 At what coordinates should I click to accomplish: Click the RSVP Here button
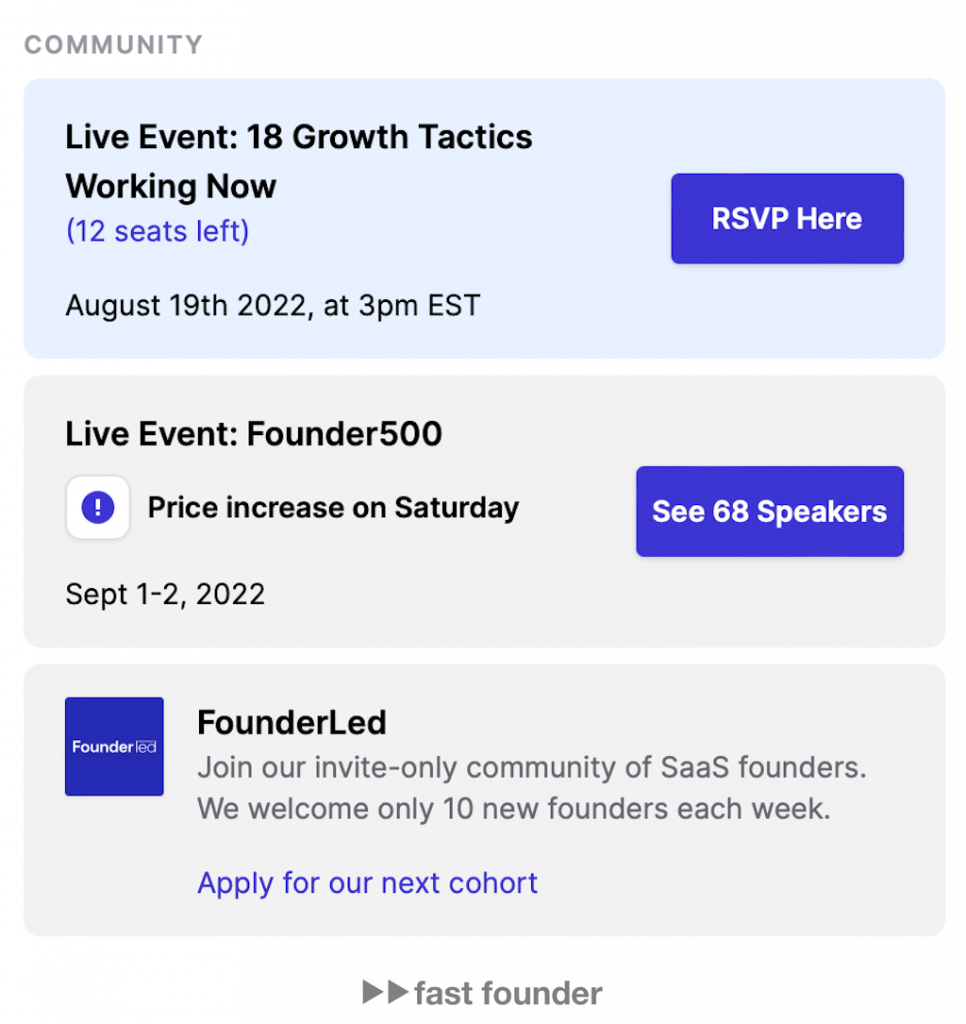click(787, 218)
